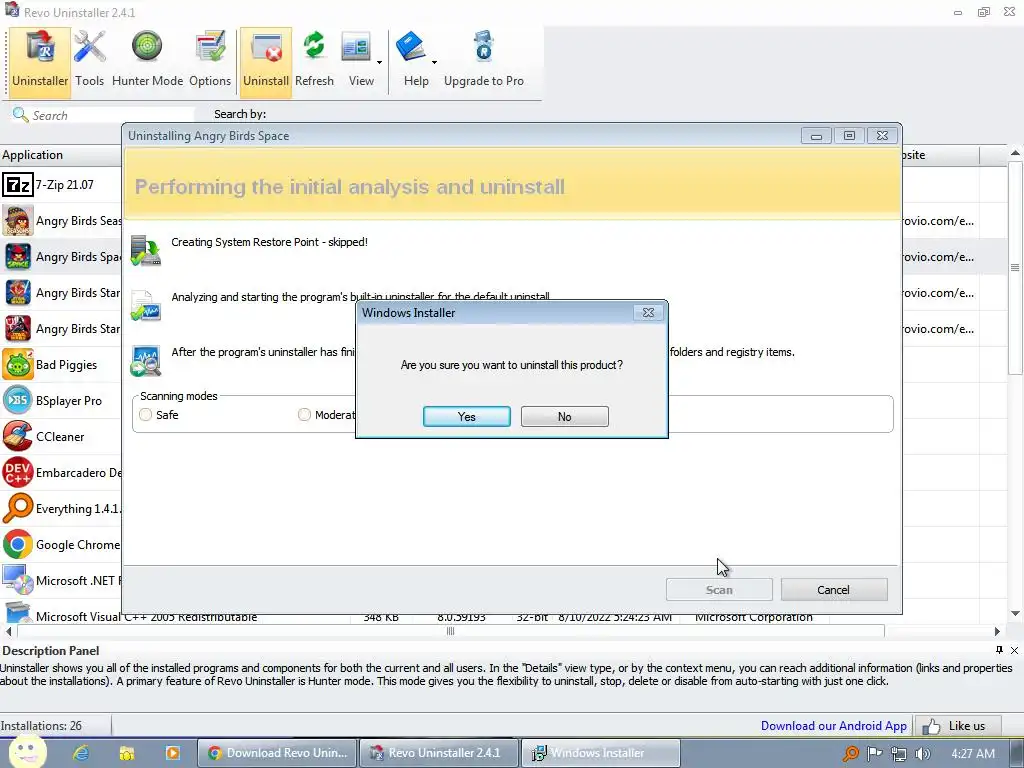Cancel the Angry Birds Space uninstall
This screenshot has height=768, width=1024.
(834, 590)
